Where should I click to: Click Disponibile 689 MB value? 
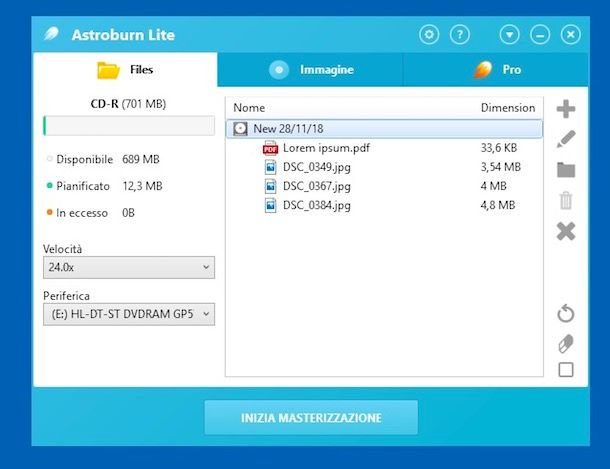point(141,159)
